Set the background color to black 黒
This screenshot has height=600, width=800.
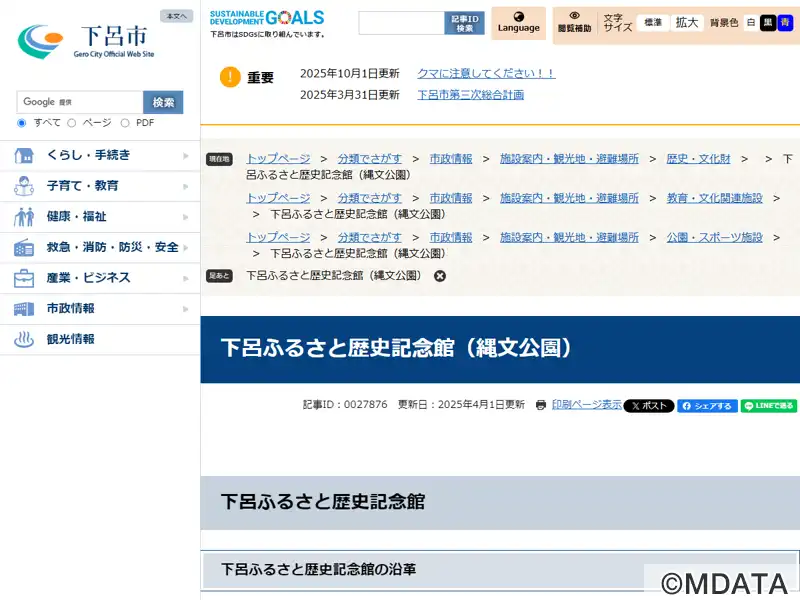tap(767, 23)
